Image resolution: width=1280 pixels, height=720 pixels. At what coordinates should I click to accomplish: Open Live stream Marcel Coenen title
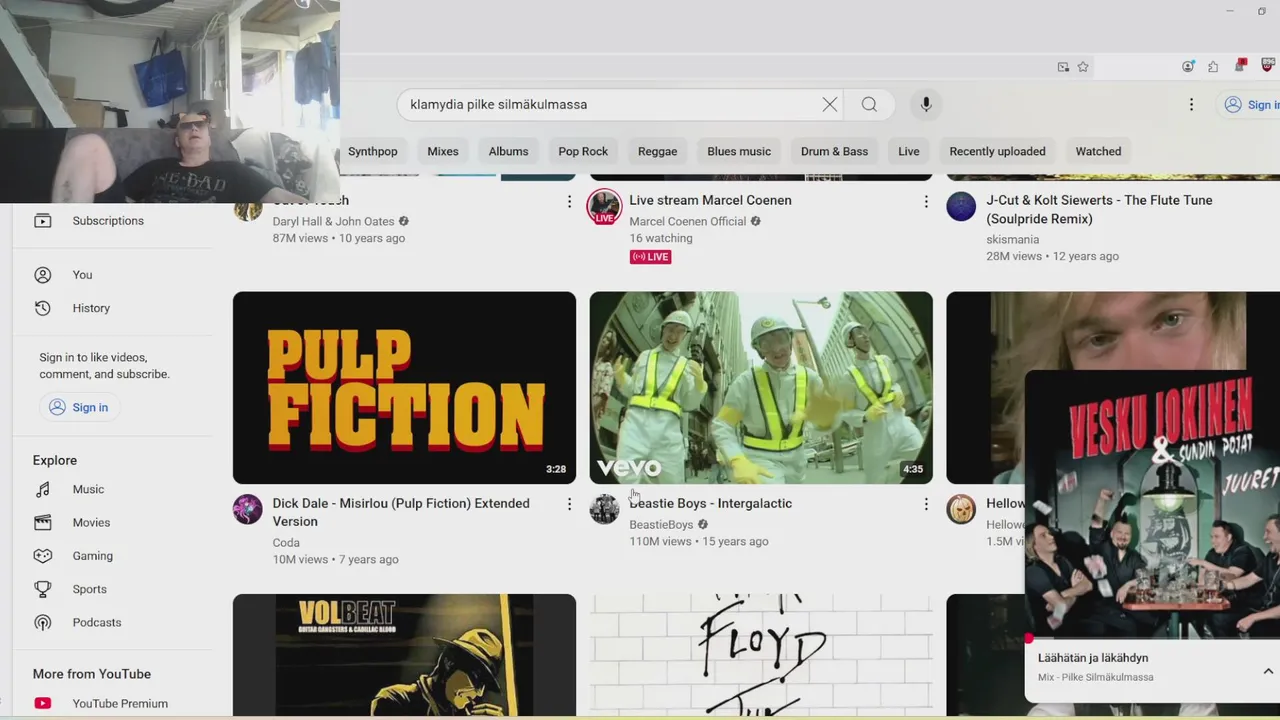710,200
